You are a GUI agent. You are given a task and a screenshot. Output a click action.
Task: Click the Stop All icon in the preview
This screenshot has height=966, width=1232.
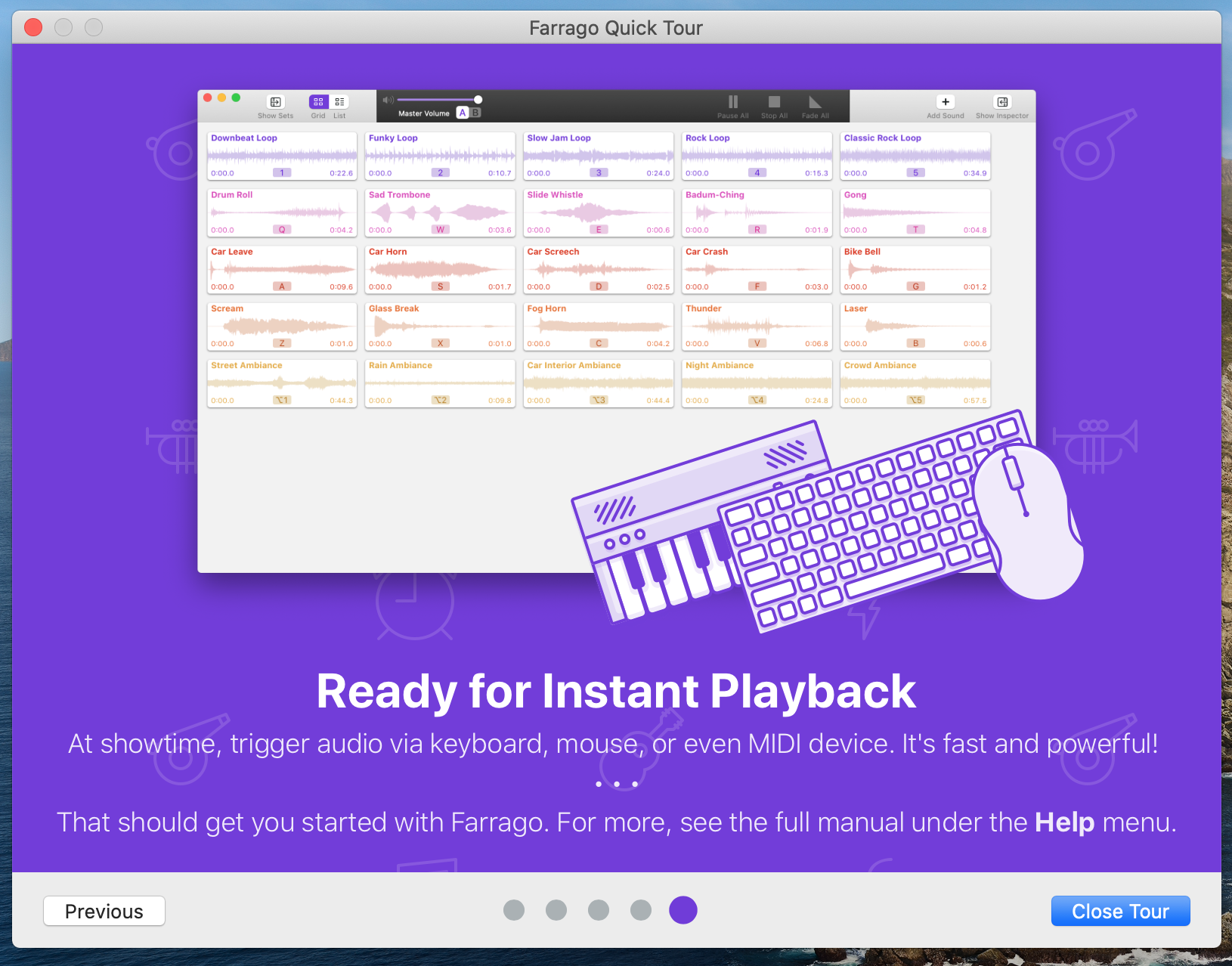(774, 102)
